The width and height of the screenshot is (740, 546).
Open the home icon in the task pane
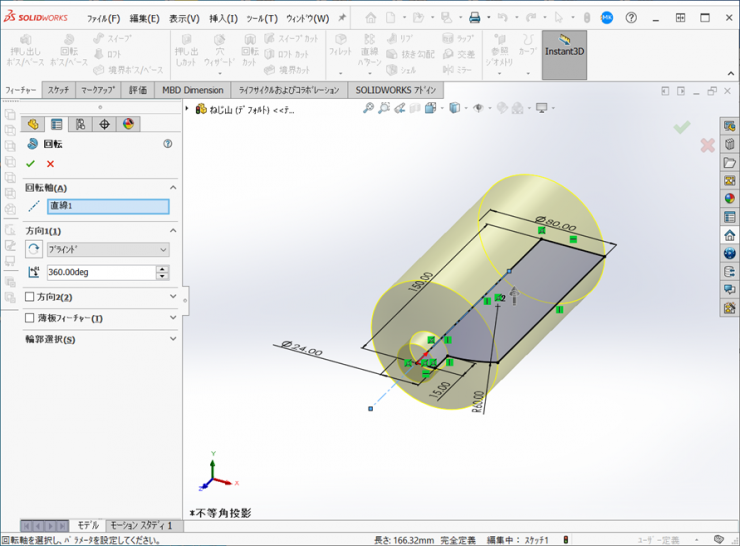click(729, 235)
